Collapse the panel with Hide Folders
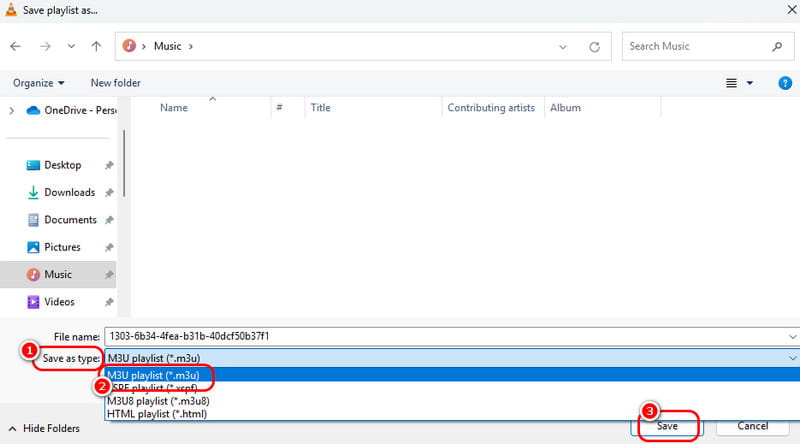The width and height of the screenshot is (800, 444). pyautogui.click(x=44, y=428)
